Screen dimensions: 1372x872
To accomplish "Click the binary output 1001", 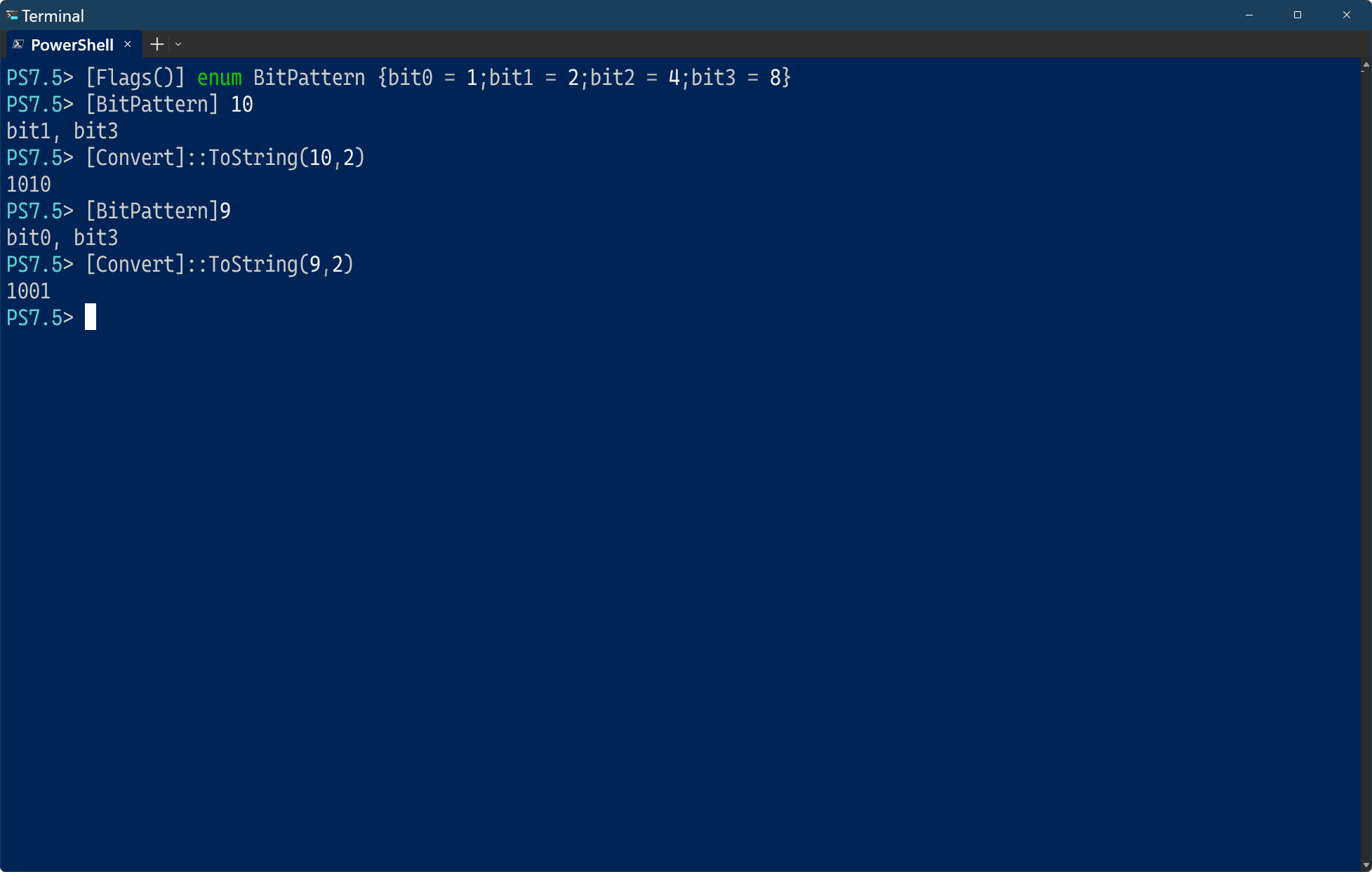I will coord(29,291).
